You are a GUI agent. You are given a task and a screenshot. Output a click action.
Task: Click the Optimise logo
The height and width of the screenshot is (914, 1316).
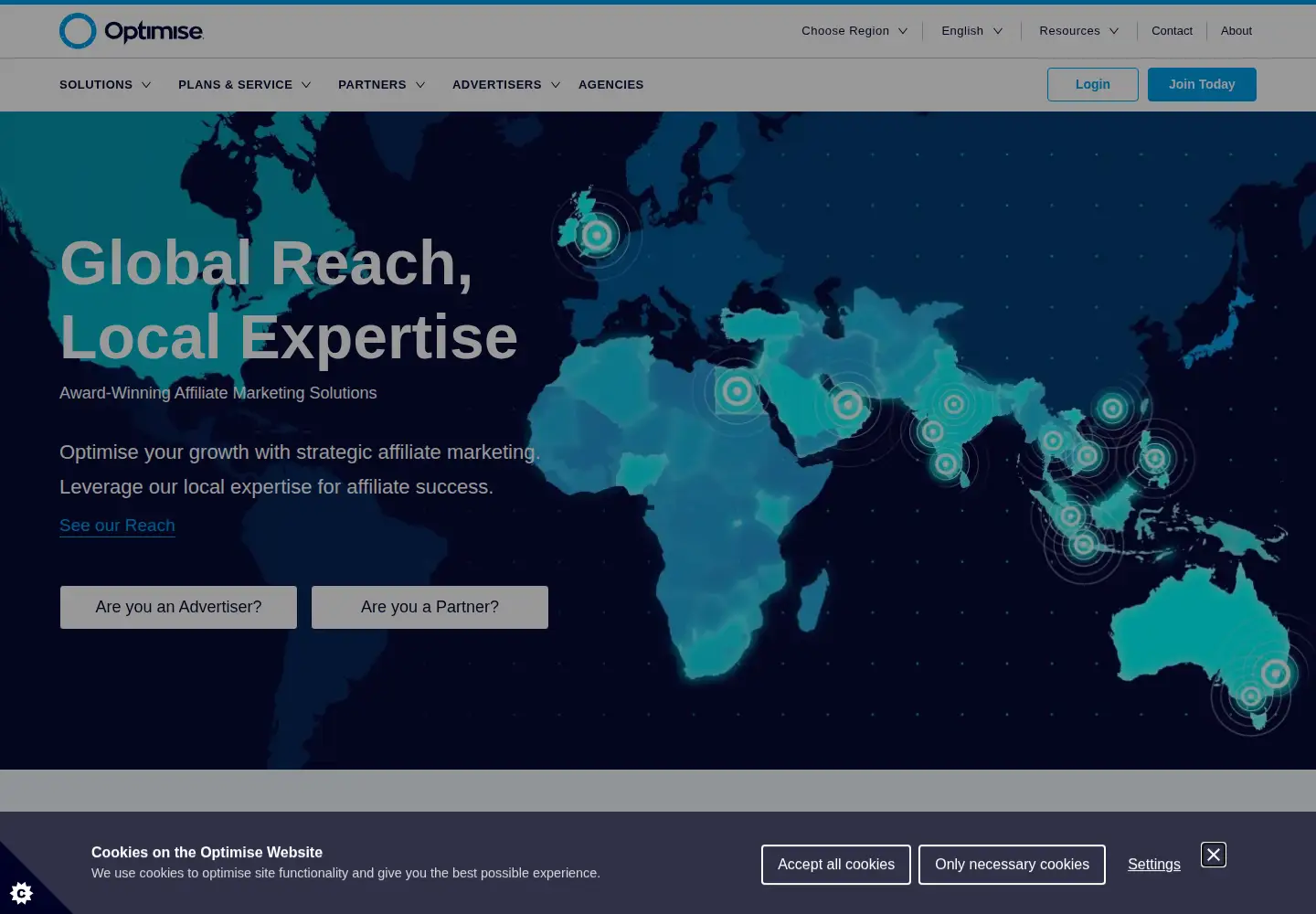[x=132, y=31]
